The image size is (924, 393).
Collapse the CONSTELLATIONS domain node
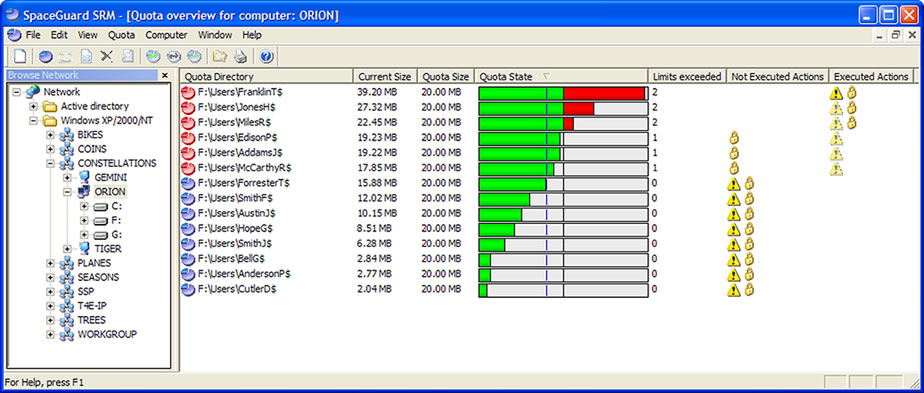[50, 163]
